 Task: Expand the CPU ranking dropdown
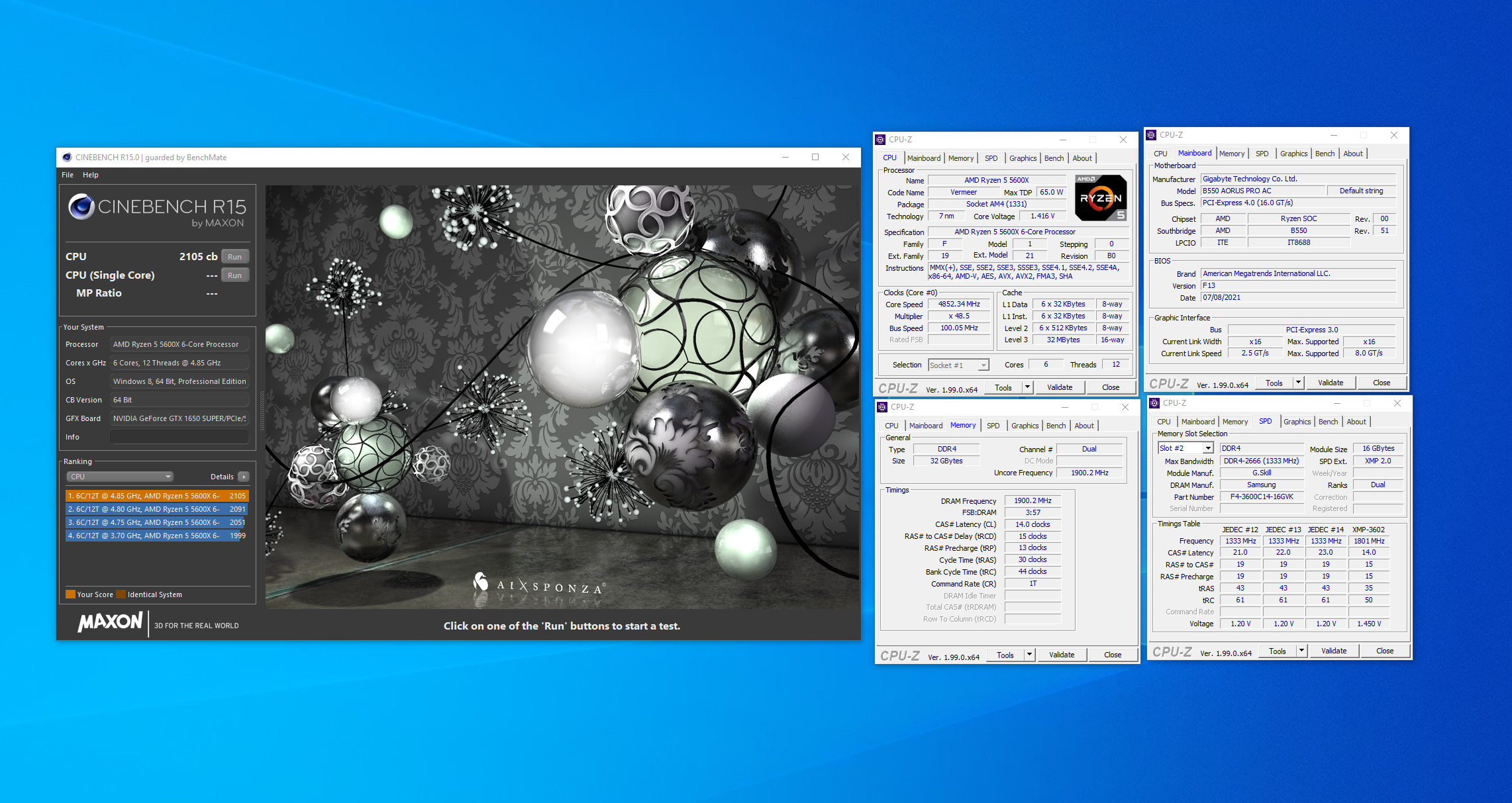(120, 477)
